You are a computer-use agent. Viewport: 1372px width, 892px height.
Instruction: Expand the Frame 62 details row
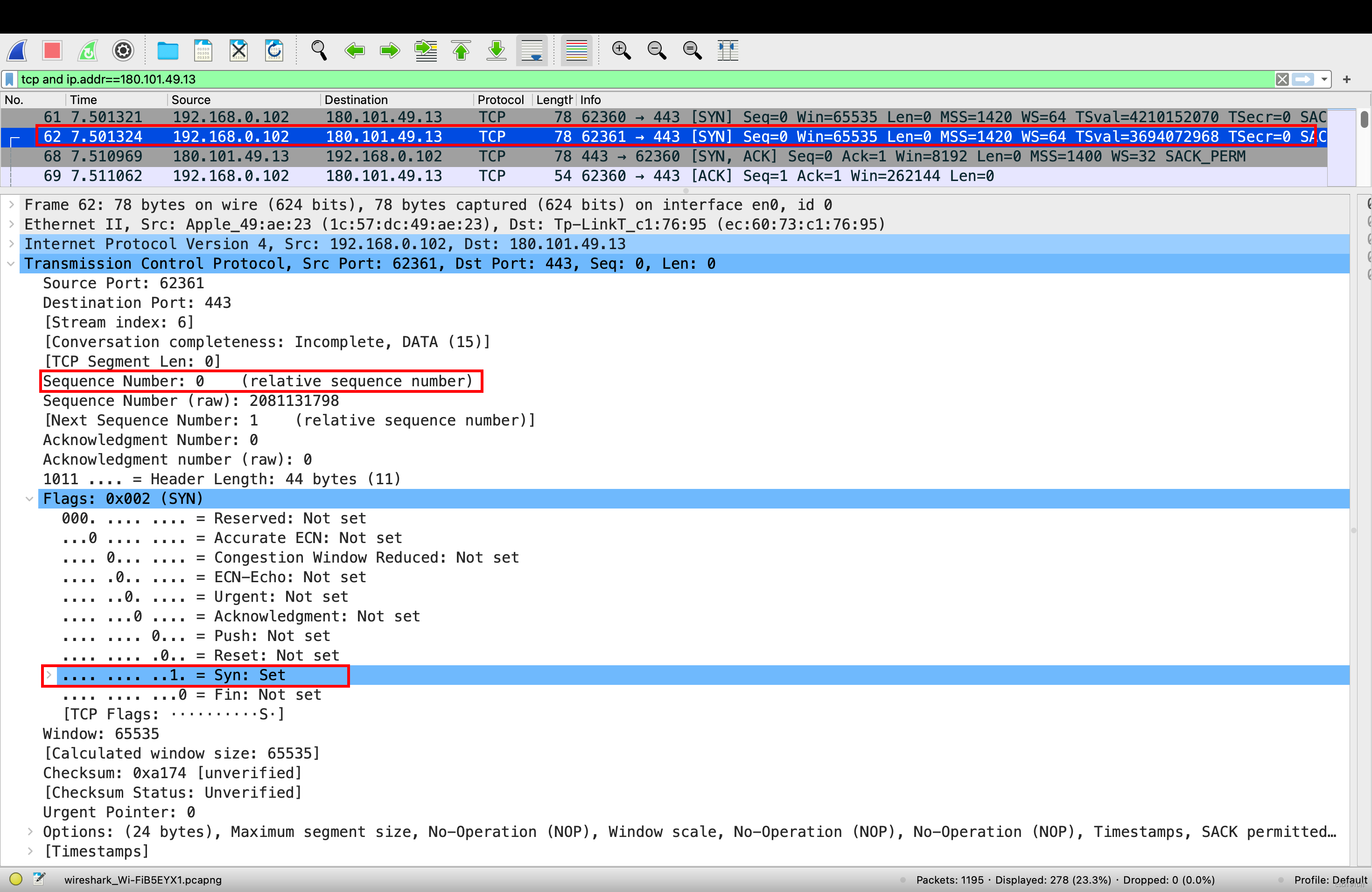(x=11, y=204)
